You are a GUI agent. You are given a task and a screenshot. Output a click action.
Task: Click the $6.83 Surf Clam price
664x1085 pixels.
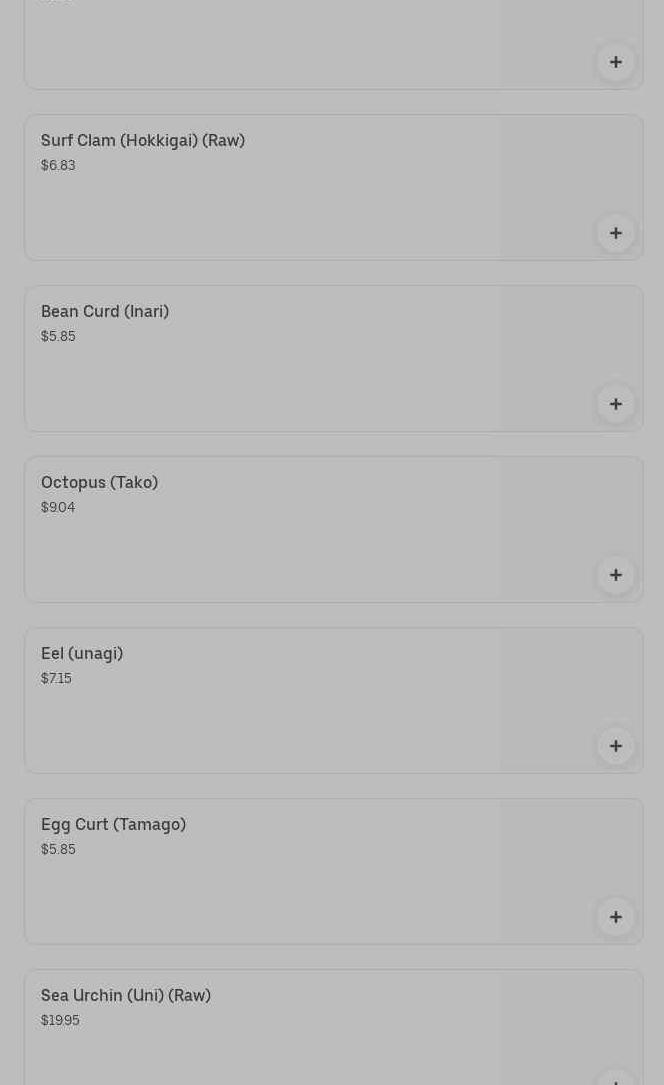click(x=58, y=165)
